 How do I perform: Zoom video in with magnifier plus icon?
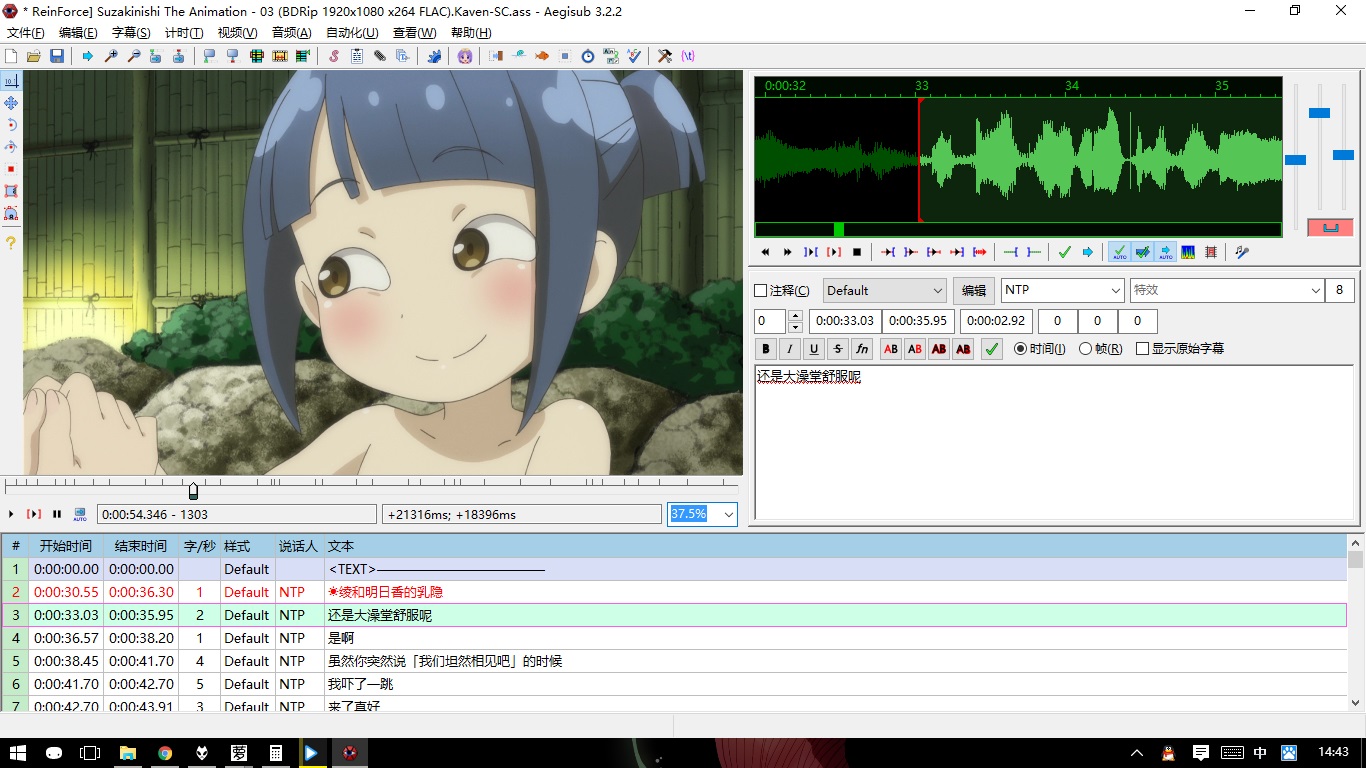tap(111, 56)
